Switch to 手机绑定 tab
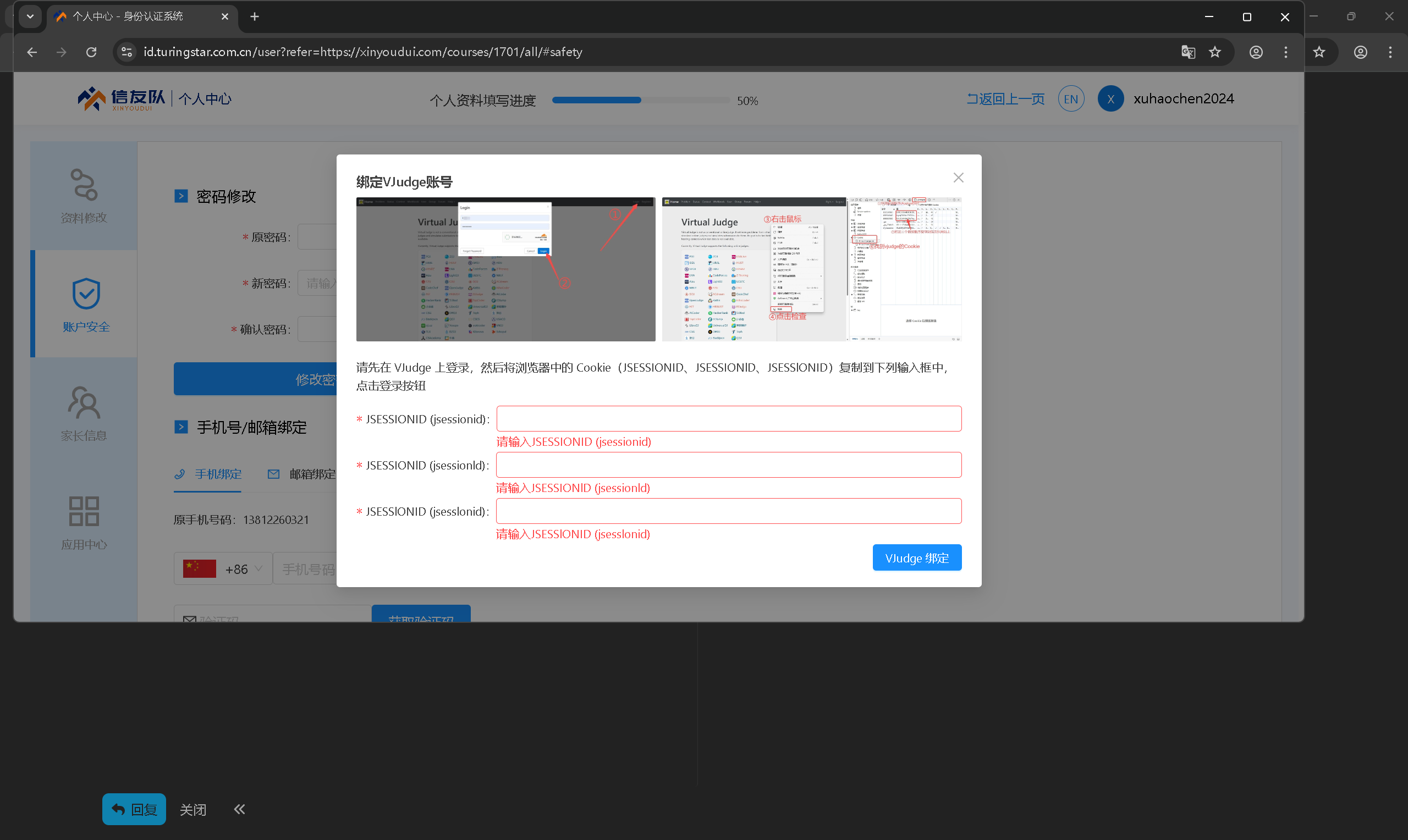 tap(208, 474)
